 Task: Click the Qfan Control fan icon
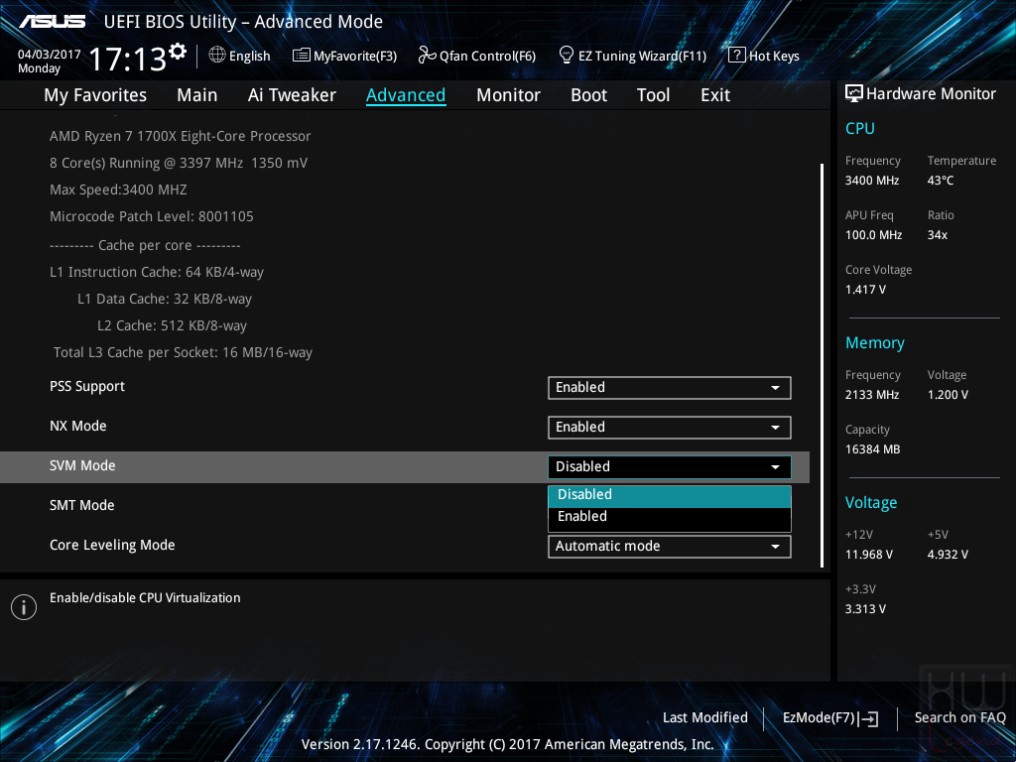427,55
